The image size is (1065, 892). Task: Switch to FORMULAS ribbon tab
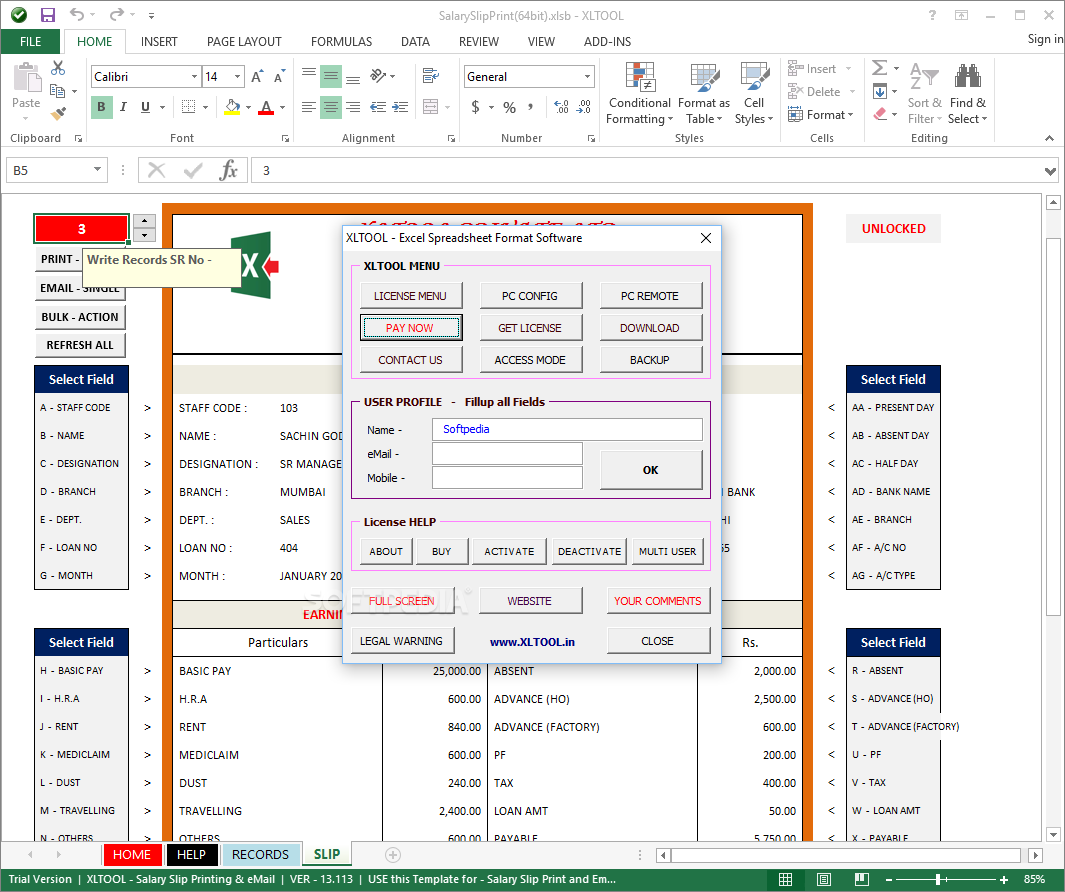[x=341, y=41]
